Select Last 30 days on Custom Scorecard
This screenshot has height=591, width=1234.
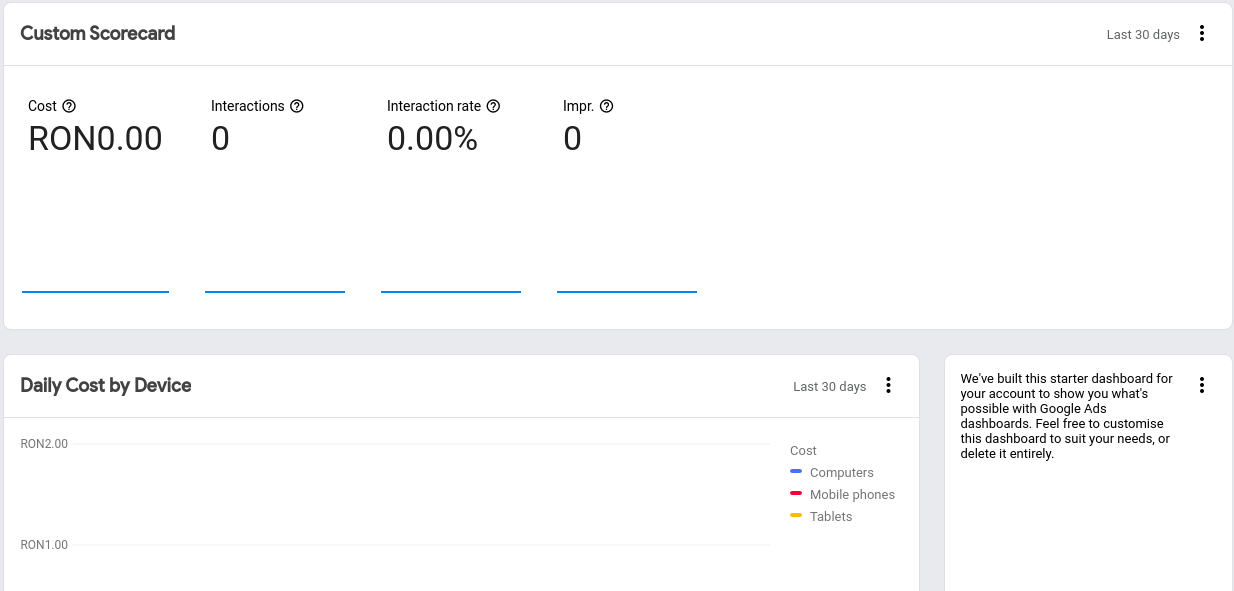(1143, 34)
